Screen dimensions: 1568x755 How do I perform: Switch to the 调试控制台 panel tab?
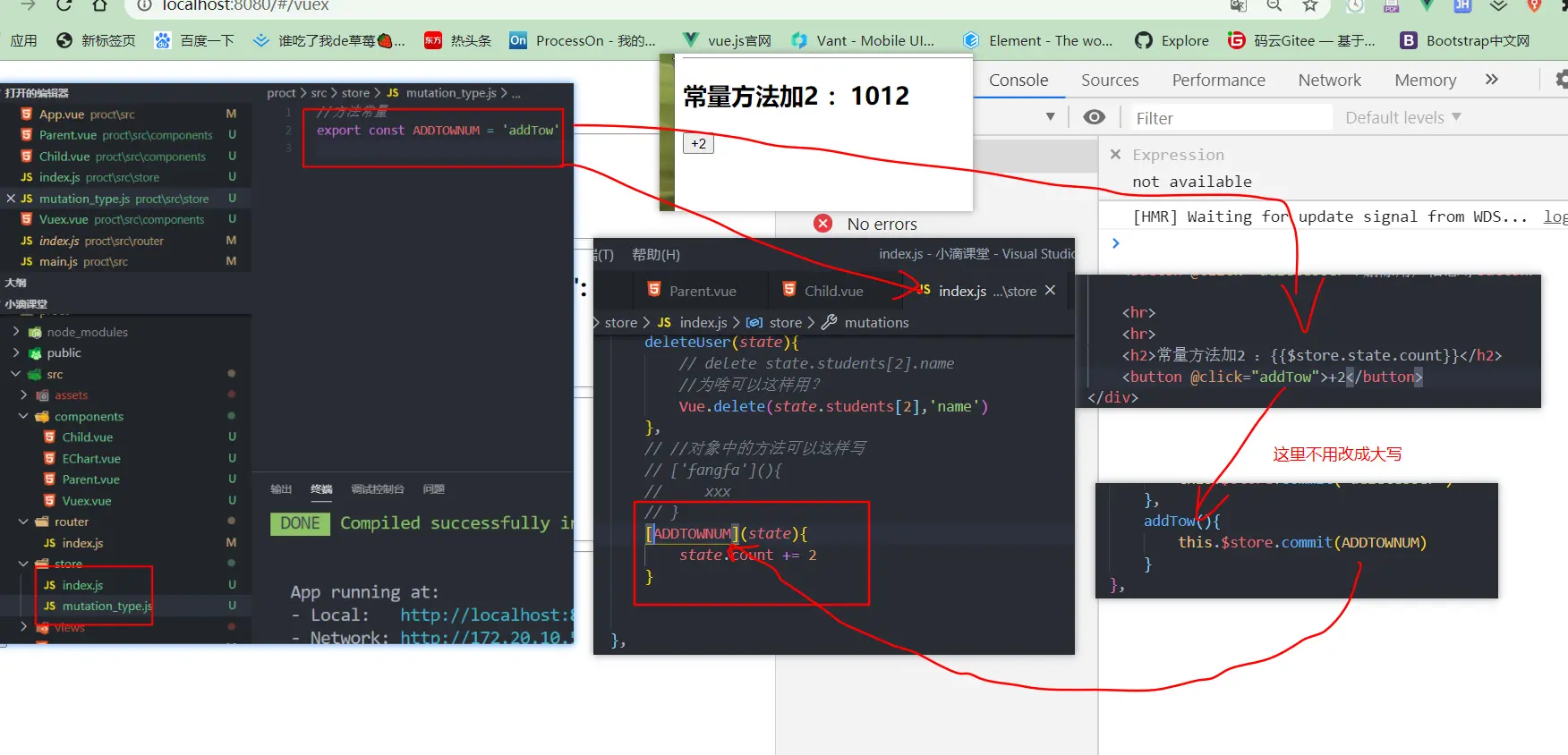pos(378,489)
